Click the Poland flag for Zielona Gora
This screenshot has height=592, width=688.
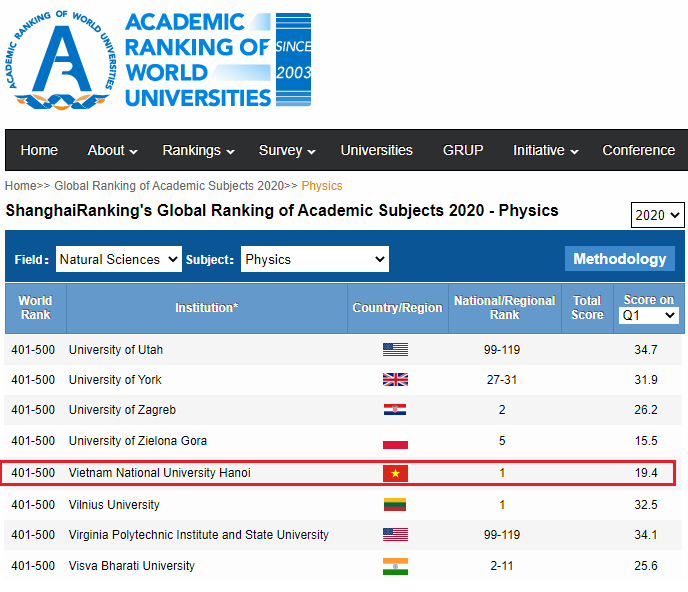(x=395, y=441)
